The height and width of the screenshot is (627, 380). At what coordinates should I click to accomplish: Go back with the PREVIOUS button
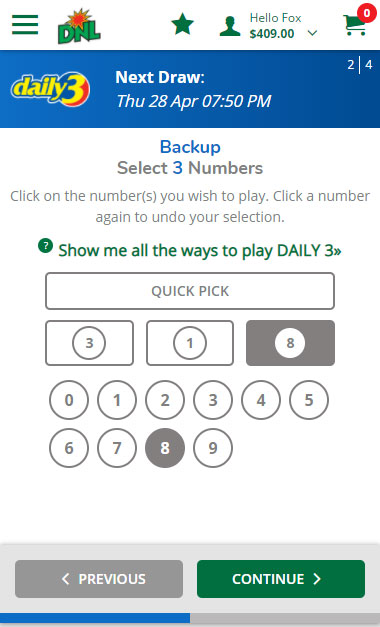pos(99,579)
